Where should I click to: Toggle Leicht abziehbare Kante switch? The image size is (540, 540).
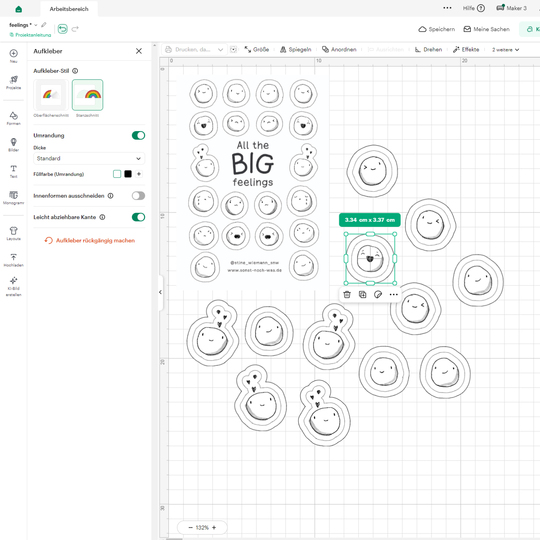138,217
